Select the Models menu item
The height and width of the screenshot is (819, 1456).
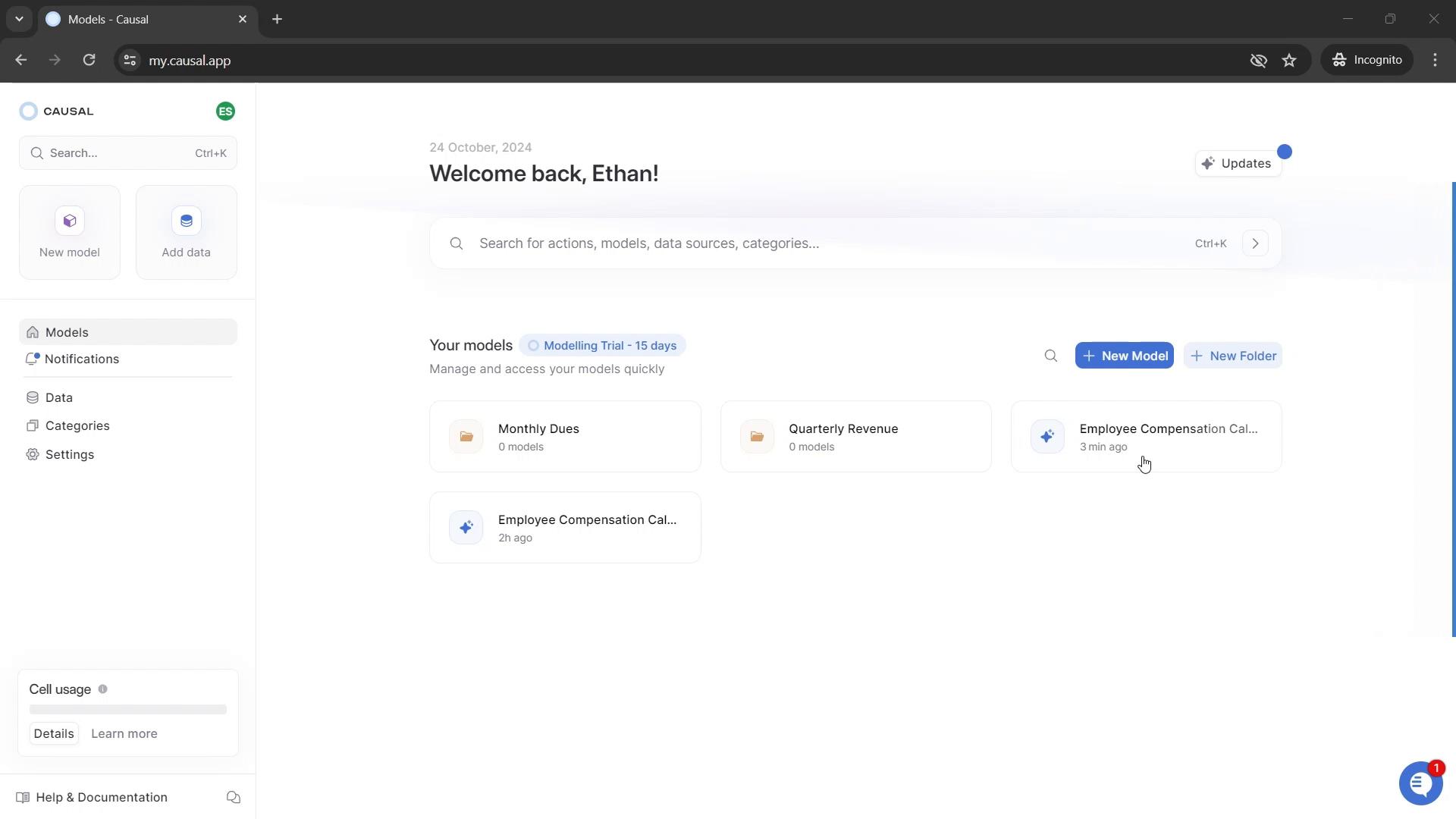[67, 331]
